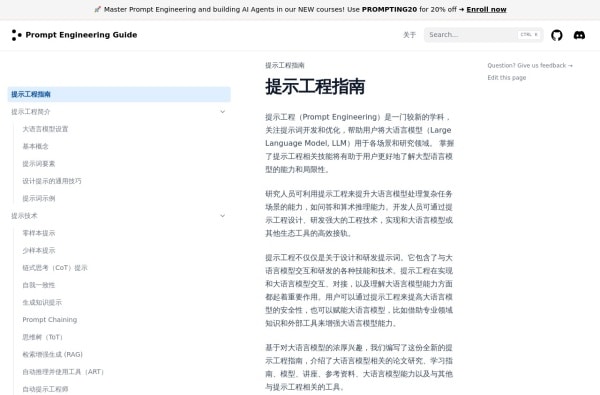600x395 pixels.
Task: Go to 基本概念 page
Action: [x=35, y=147]
